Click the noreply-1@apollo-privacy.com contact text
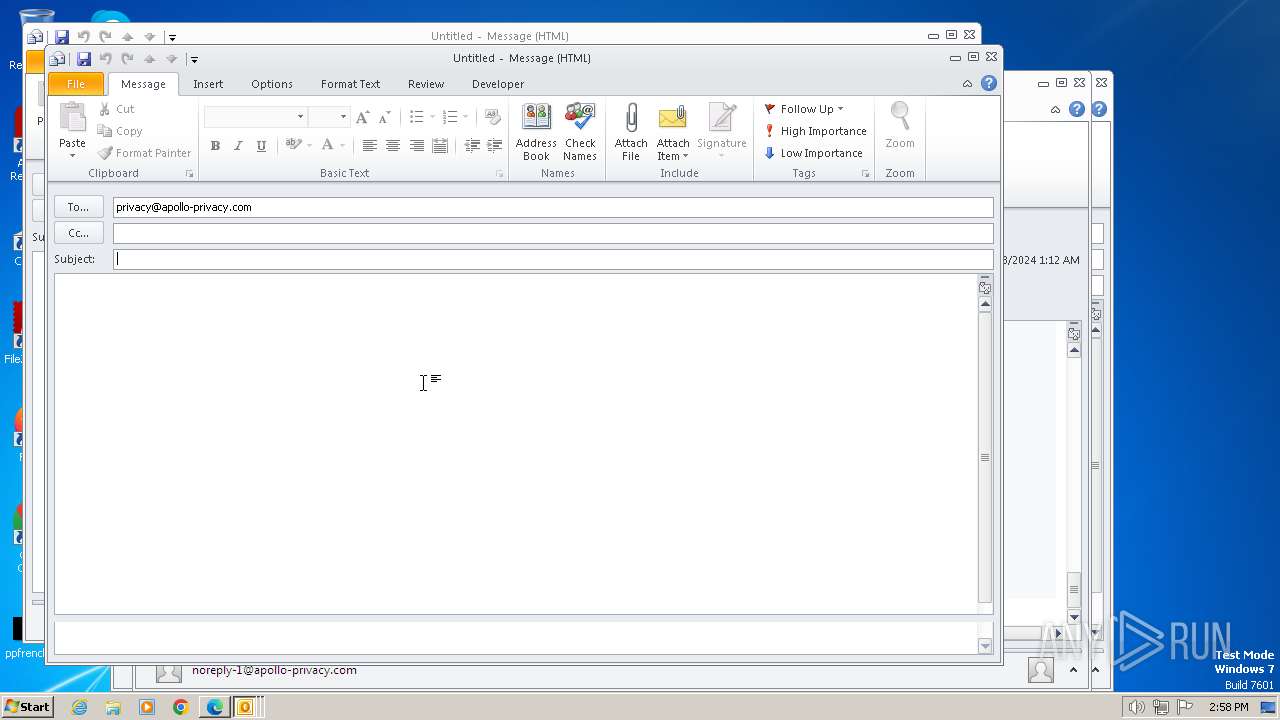Image resolution: width=1280 pixels, height=720 pixels. pos(274,670)
